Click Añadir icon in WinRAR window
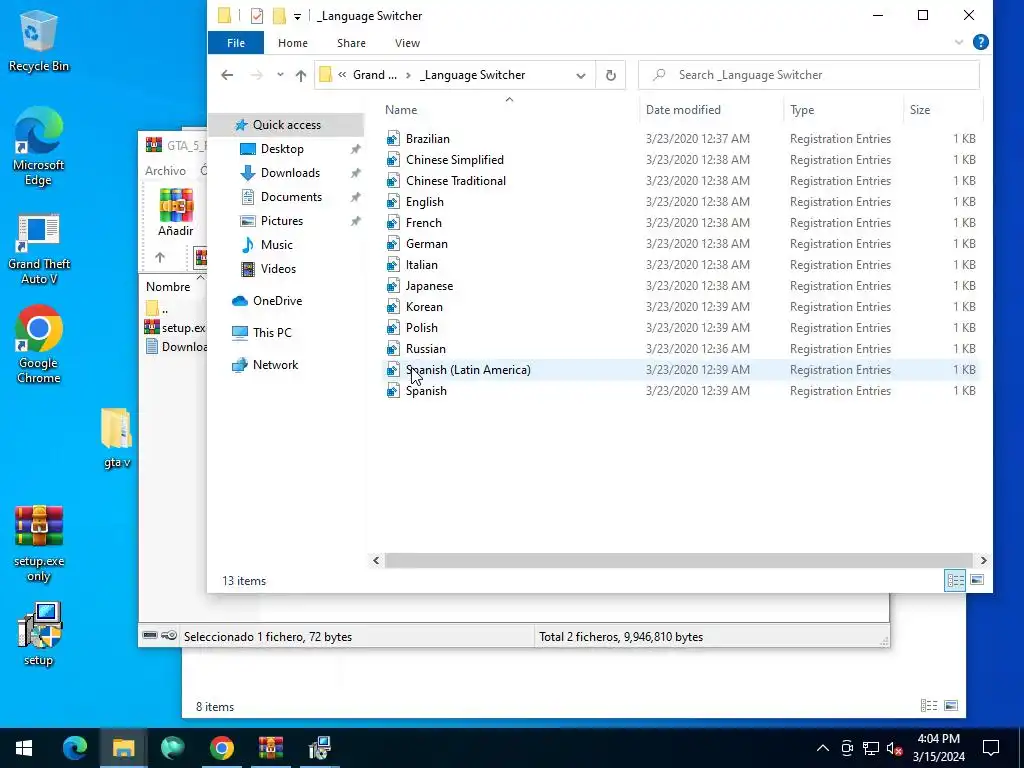Image resolution: width=1024 pixels, height=768 pixels. point(176,213)
